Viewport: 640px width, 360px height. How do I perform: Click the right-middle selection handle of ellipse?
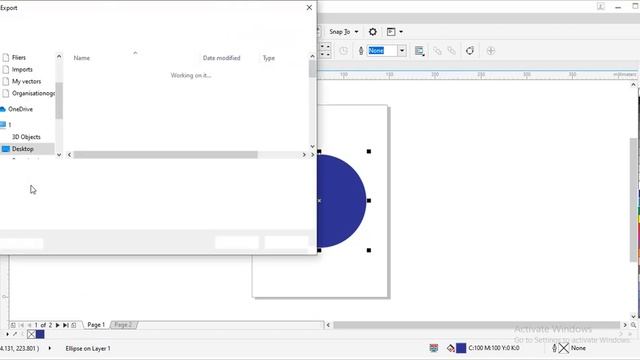click(369, 200)
